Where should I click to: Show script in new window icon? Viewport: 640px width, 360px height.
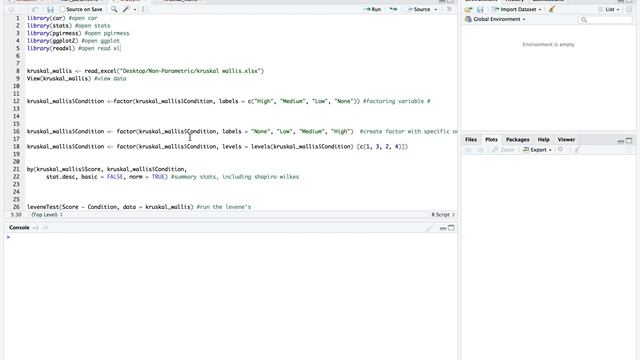tap(36, 9)
